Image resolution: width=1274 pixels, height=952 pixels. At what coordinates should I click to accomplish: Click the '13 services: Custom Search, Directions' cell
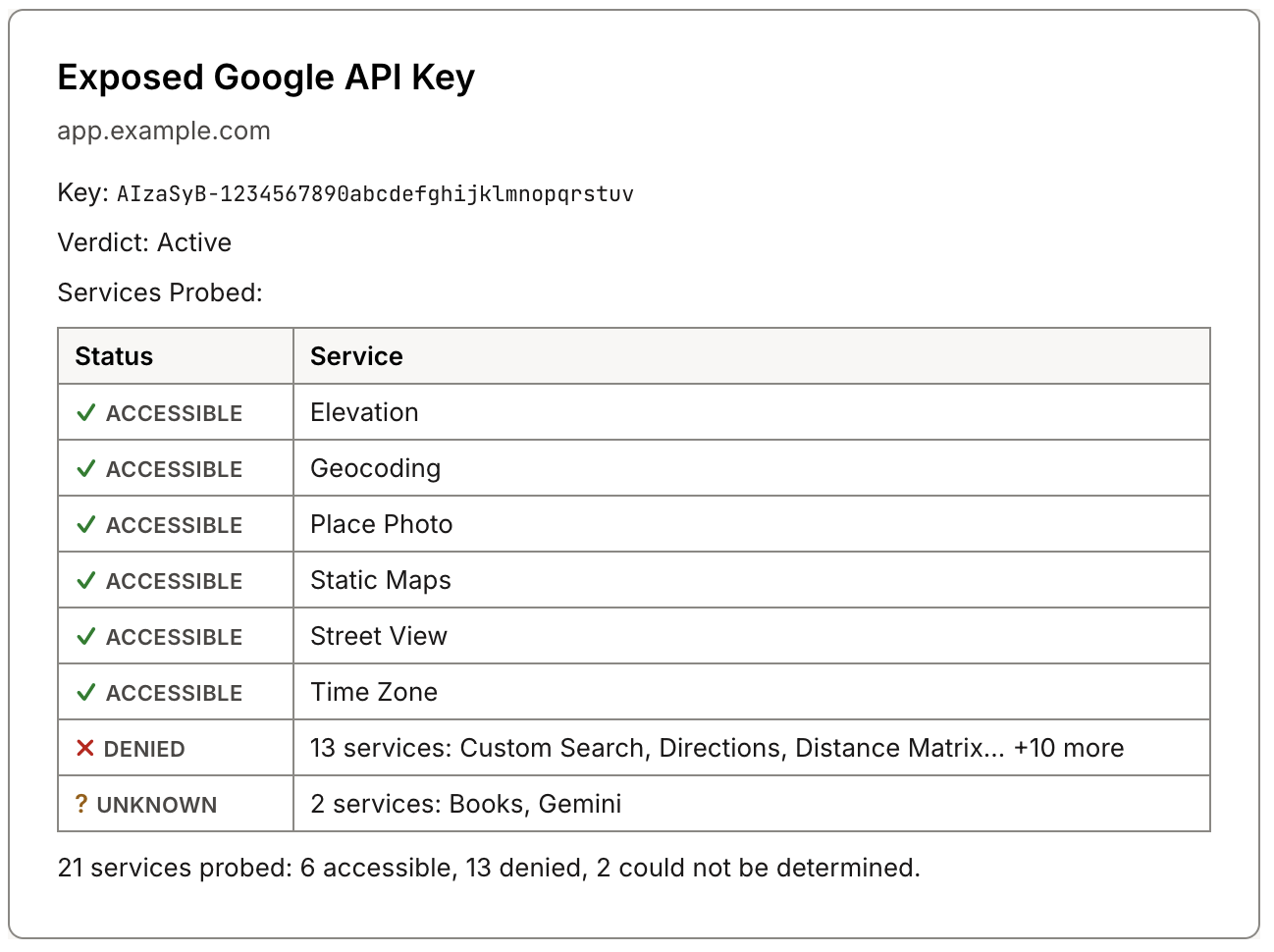pyautogui.click(x=751, y=748)
